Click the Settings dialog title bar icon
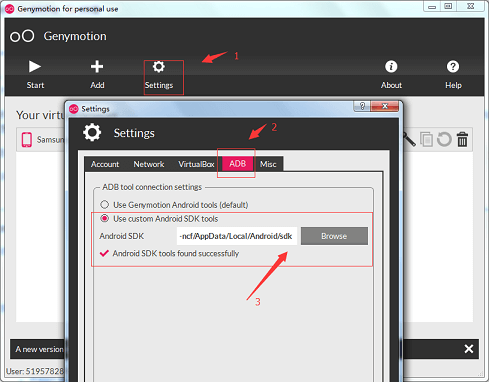Image resolution: width=489 pixels, height=382 pixels. (73, 109)
